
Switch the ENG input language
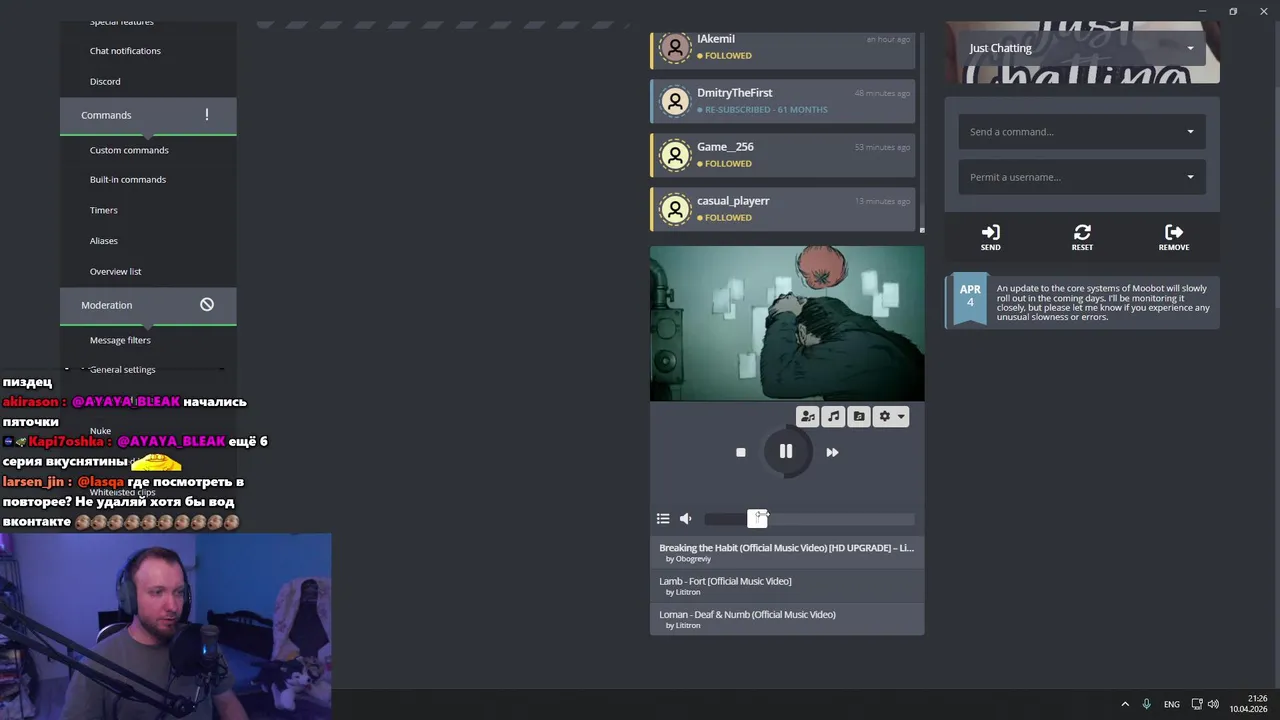[x=1172, y=704]
